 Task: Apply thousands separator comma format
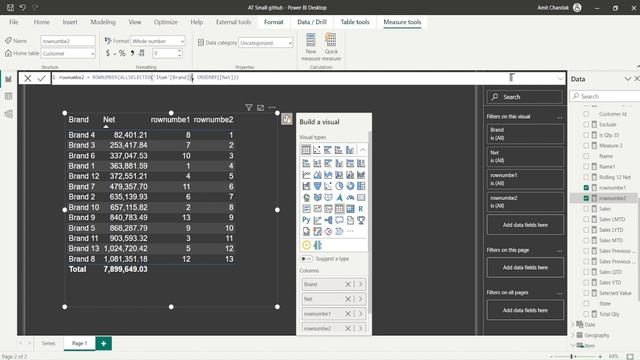click(132, 53)
